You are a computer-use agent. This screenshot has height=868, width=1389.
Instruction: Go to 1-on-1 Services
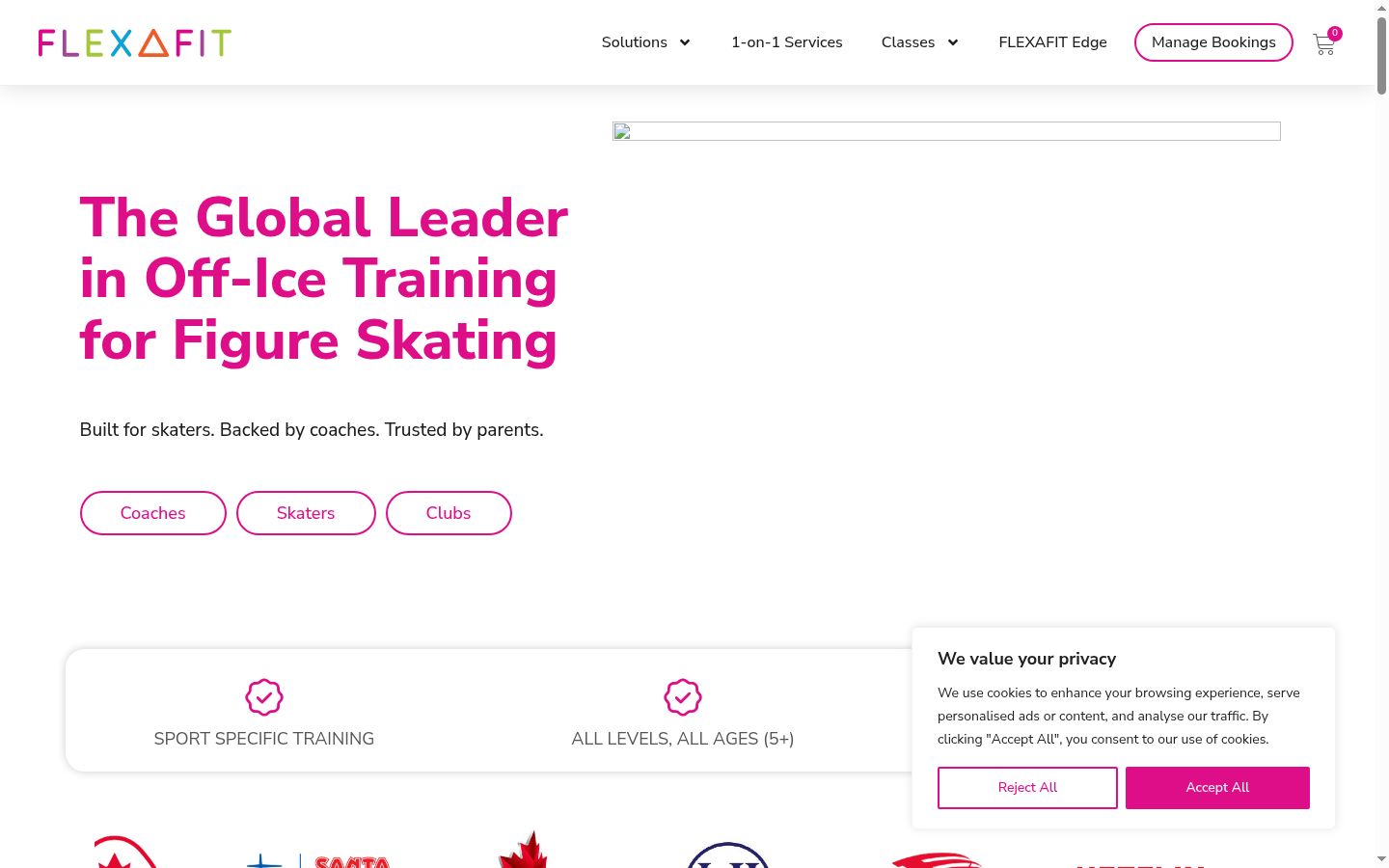(x=787, y=42)
